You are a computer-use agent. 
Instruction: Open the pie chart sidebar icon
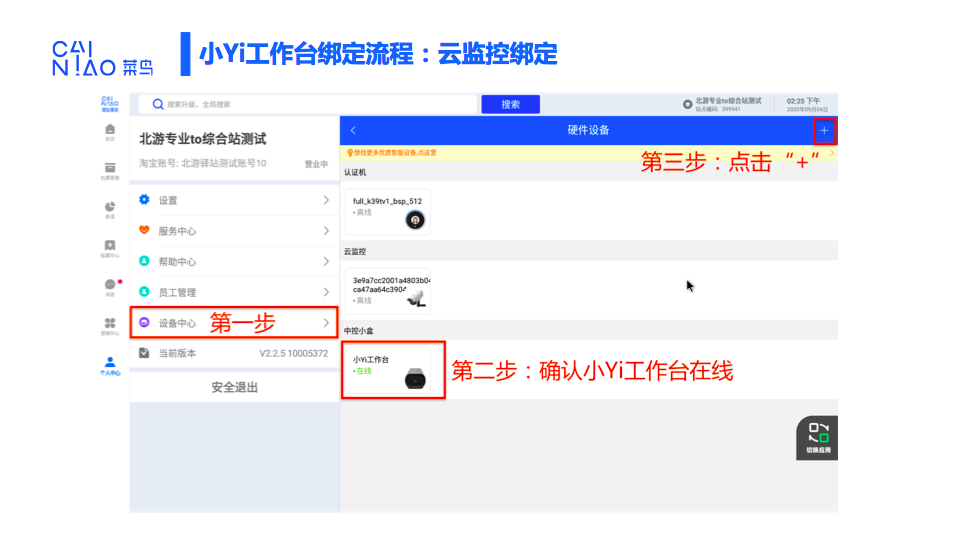(x=110, y=209)
